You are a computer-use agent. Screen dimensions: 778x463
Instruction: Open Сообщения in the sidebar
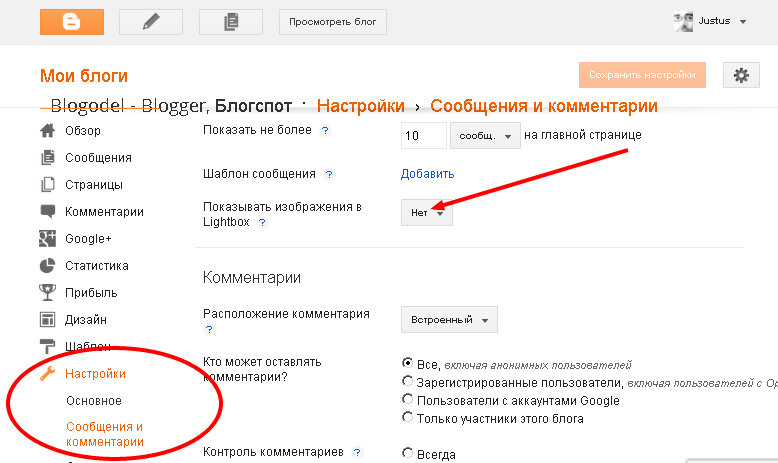point(98,158)
